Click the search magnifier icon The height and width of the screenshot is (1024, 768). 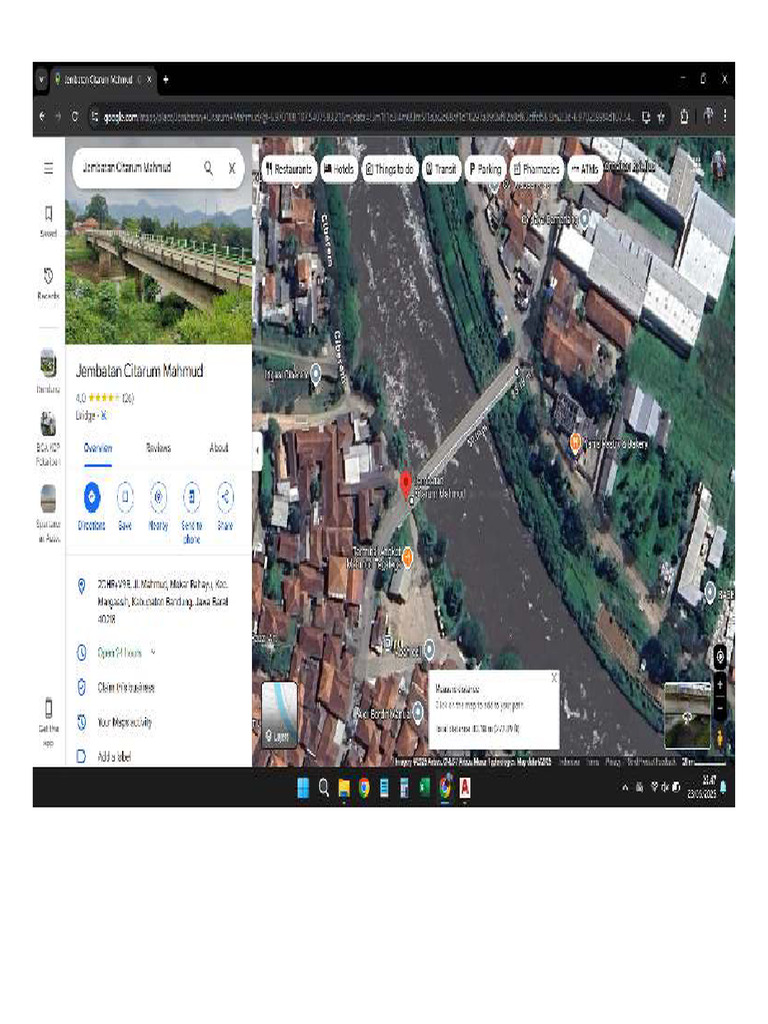tap(208, 168)
